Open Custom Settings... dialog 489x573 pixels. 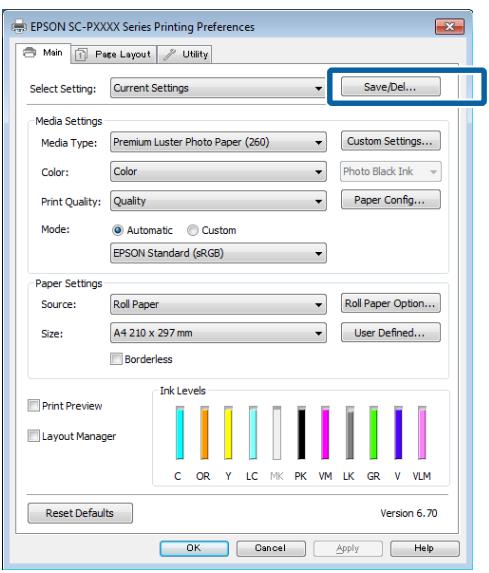(x=390, y=141)
